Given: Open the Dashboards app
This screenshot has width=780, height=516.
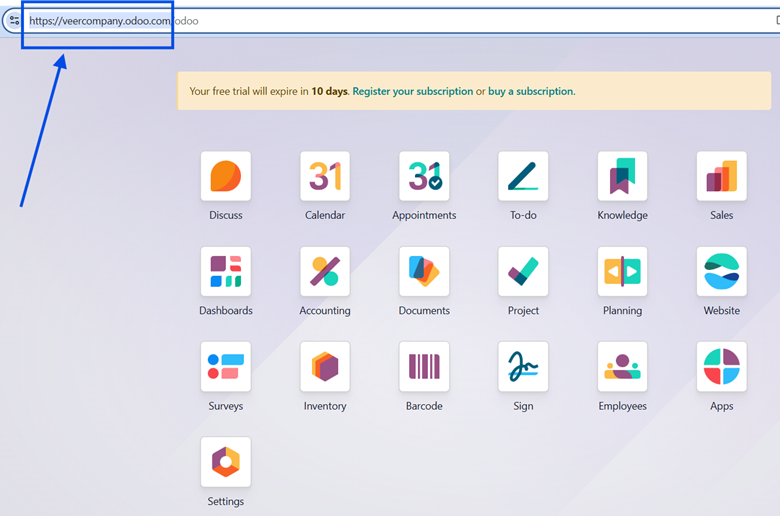Looking at the screenshot, I should pyautogui.click(x=225, y=272).
